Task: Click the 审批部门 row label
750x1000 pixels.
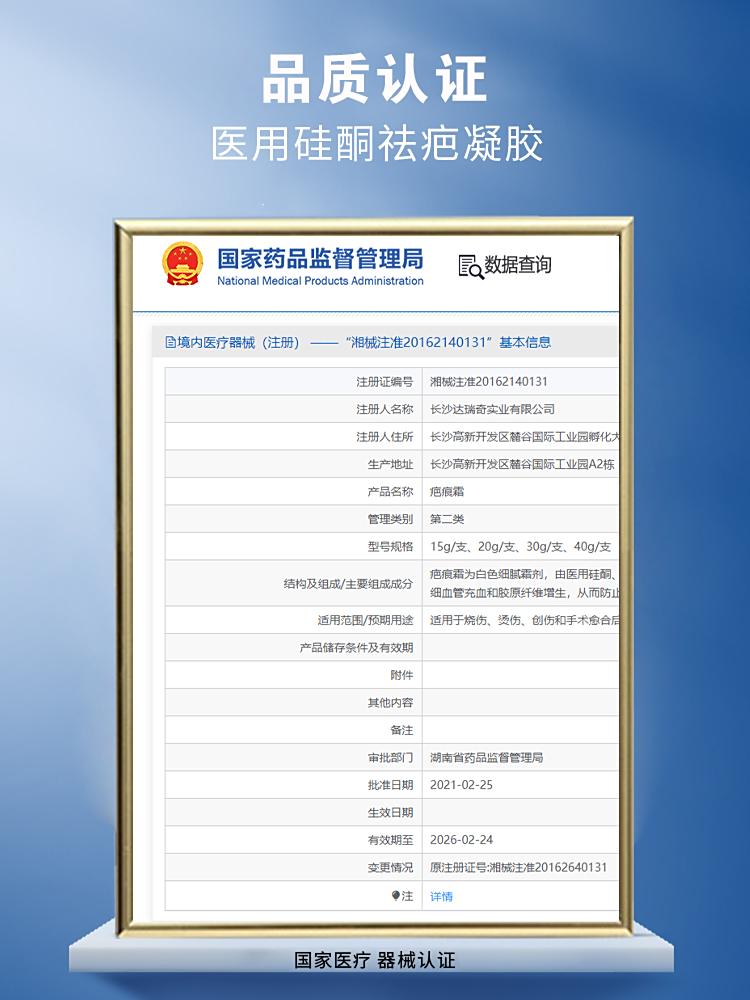Action: (x=390, y=758)
